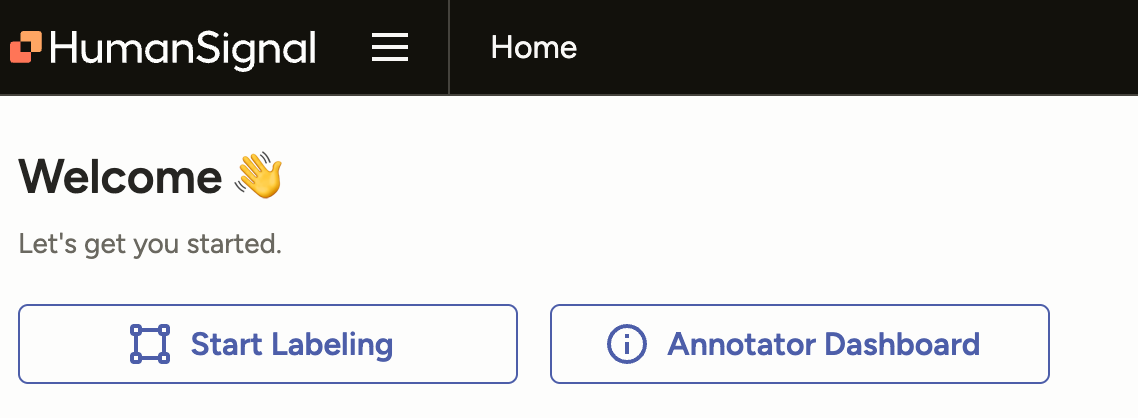Click blank page area right of Welcome heading
Screen dimensions: 1138x418
point(700,177)
